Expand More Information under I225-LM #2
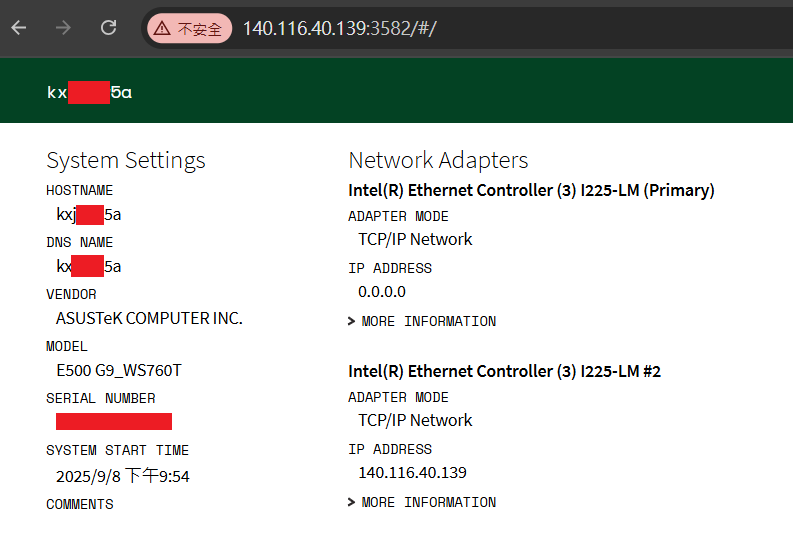Screen dimensions: 793x552 point(422,502)
